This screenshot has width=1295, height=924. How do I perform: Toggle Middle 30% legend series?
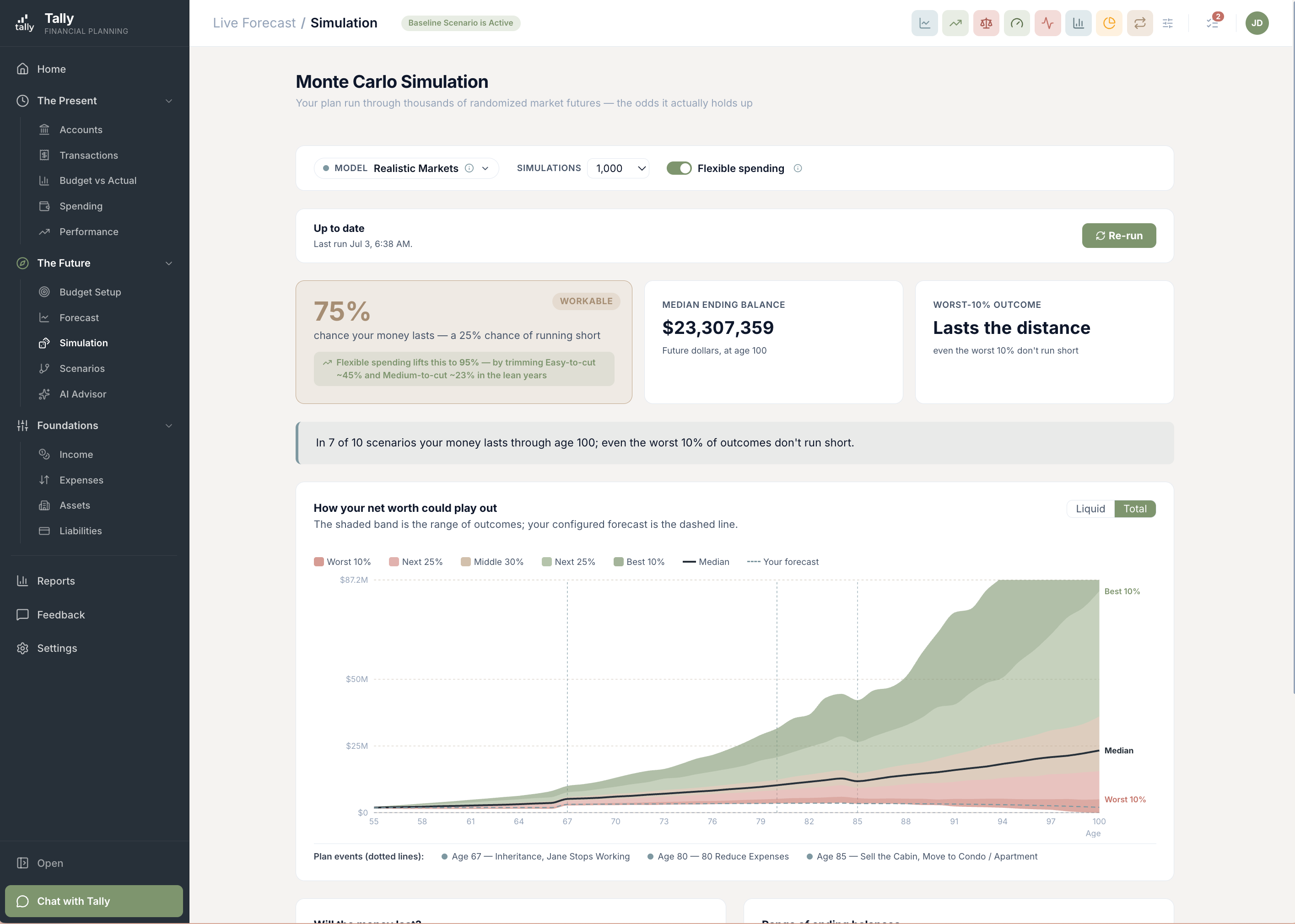pyautogui.click(x=492, y=562)
